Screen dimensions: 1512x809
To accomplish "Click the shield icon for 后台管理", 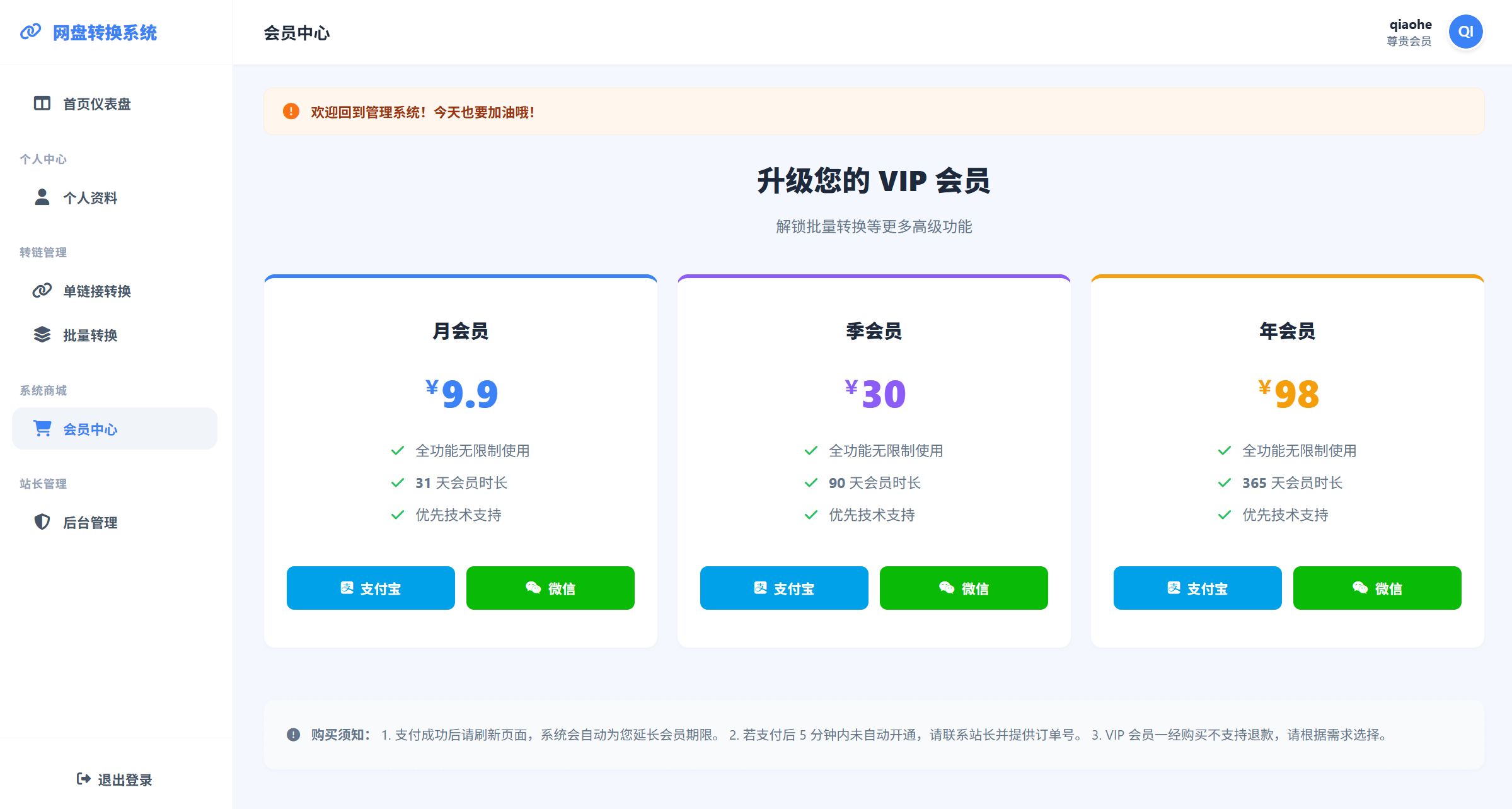I will (x=42, y=522).
